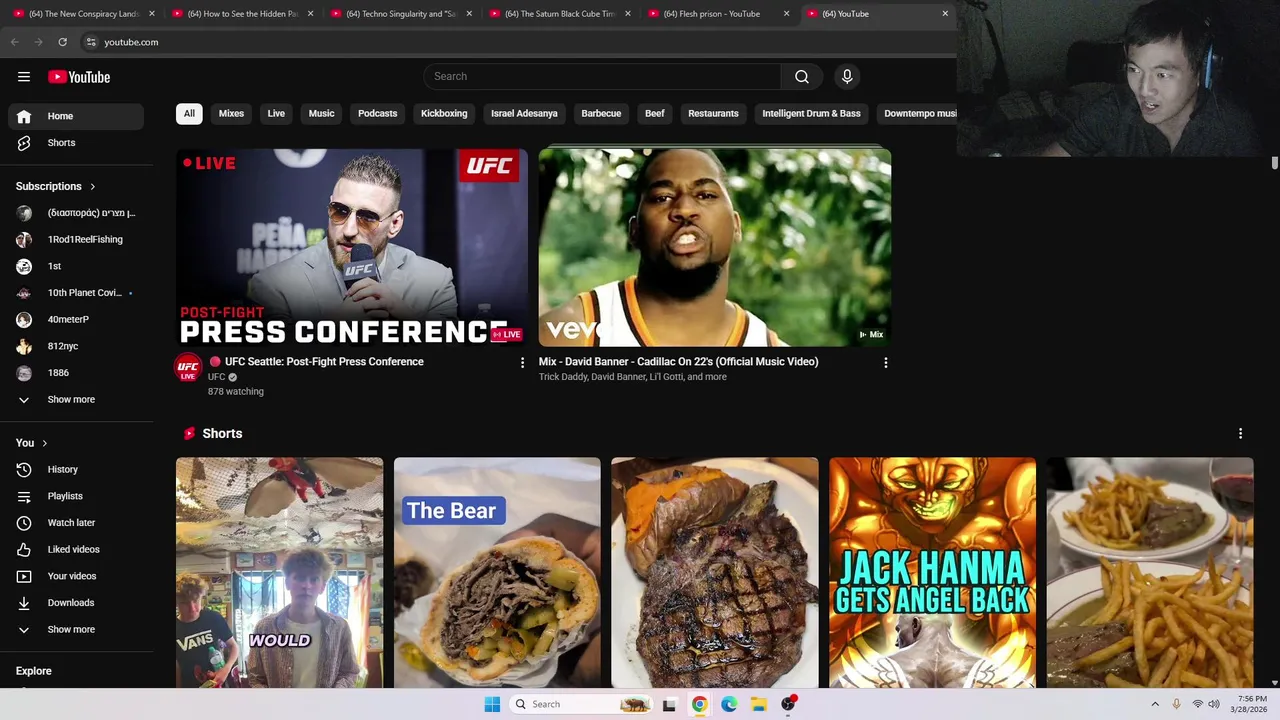Open site information icon in the address bar
Screen dimensions: 1280x720
pyautogui.click(x=91, y=42)
